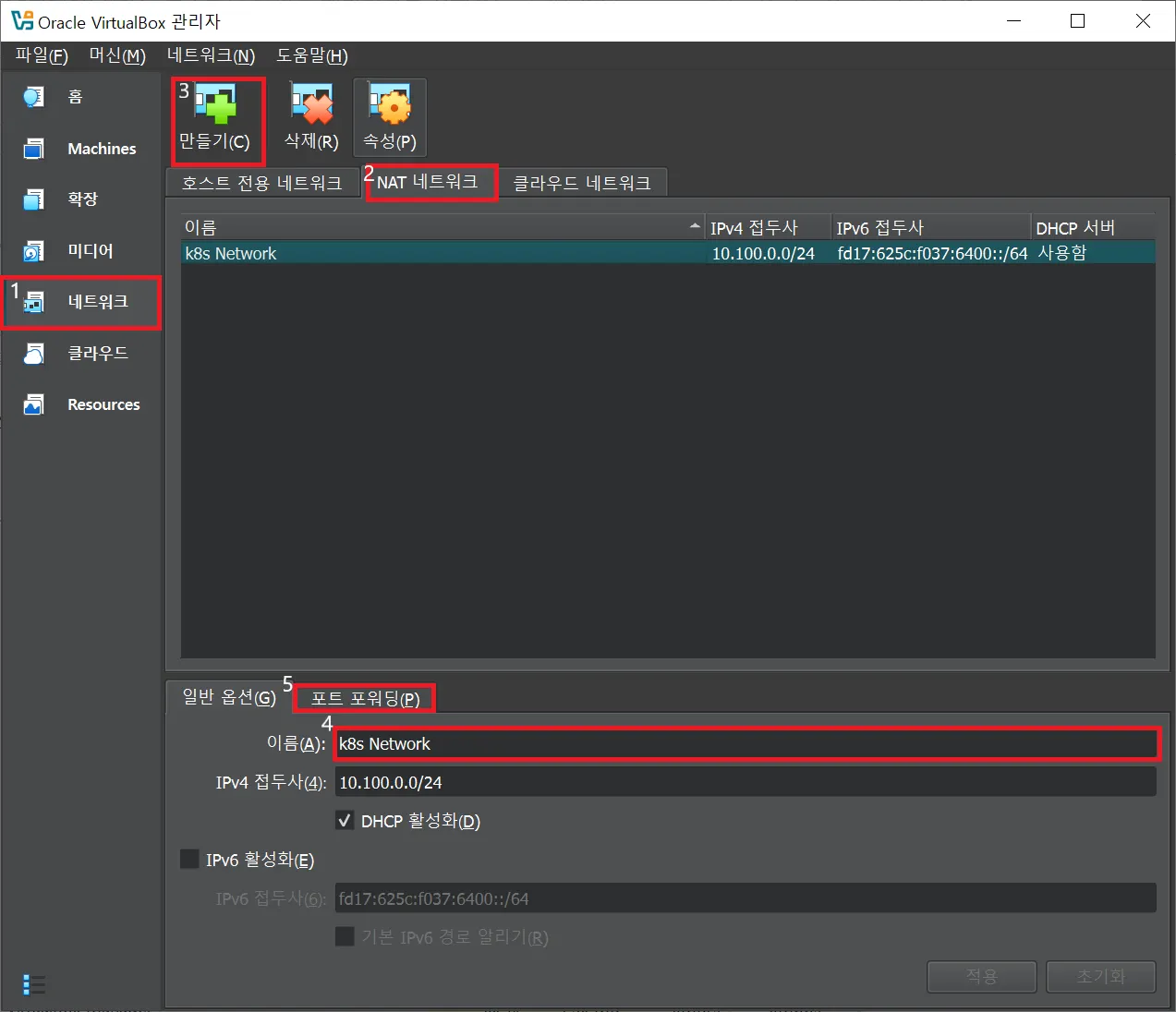Open the 머신(M) menu
The image size is (1176, 1012).
[117, 55]
